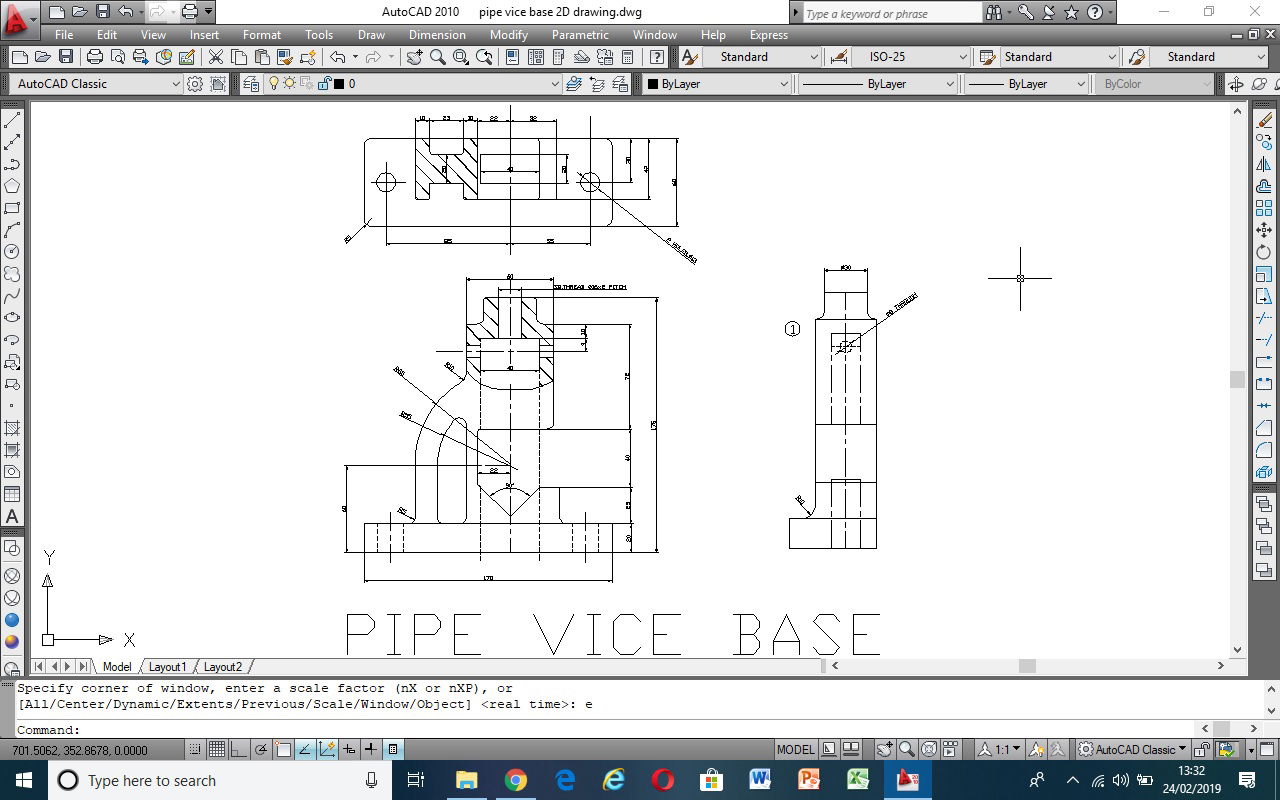This screenshot has width=1280, height=800.
Task: Select the Multiline Text tool
Action: pyautogui.click(x=13, y=517)
